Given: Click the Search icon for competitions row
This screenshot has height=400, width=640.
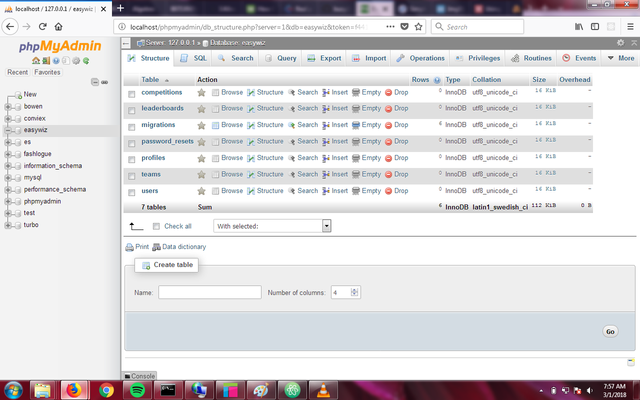Looking at the screenshot, I should (291, 93).
